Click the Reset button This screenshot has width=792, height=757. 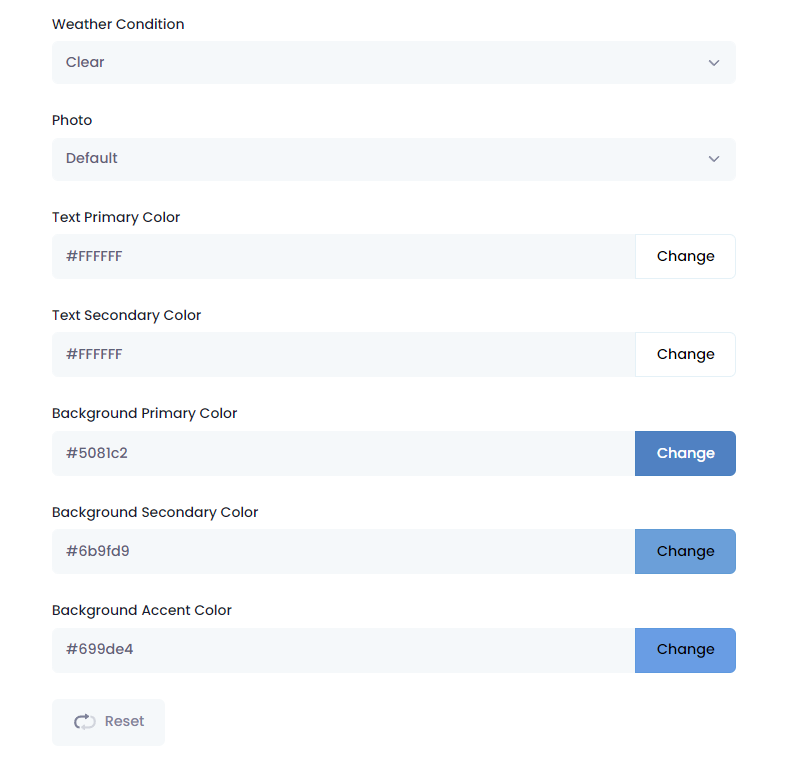108,722
